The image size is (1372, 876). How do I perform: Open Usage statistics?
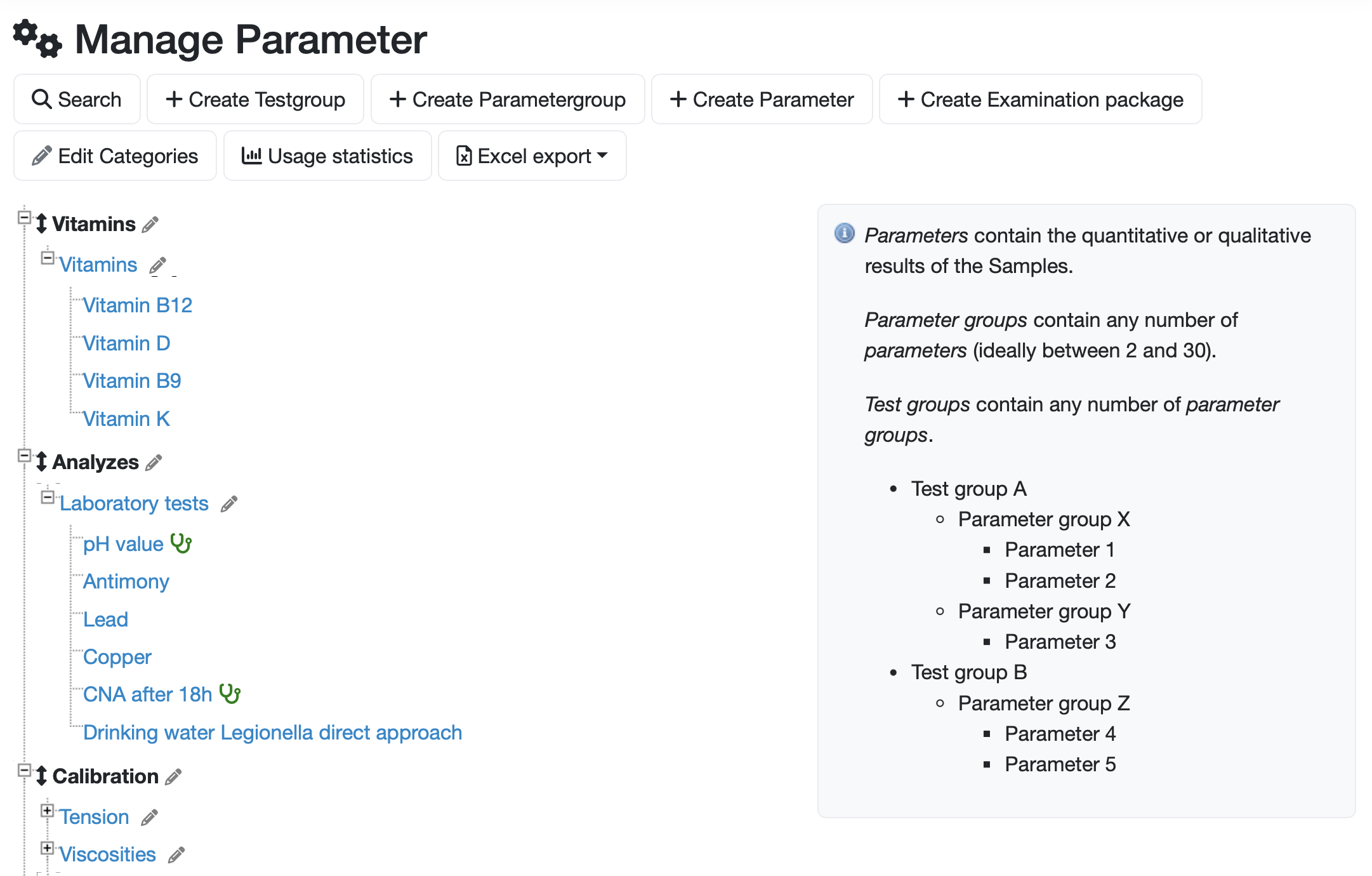[327, 156]
